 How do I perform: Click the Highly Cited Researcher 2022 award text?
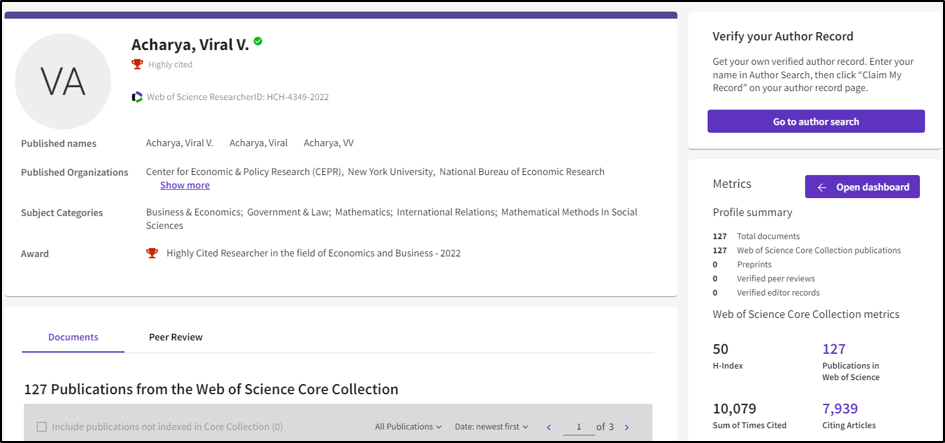coord(313,253)
